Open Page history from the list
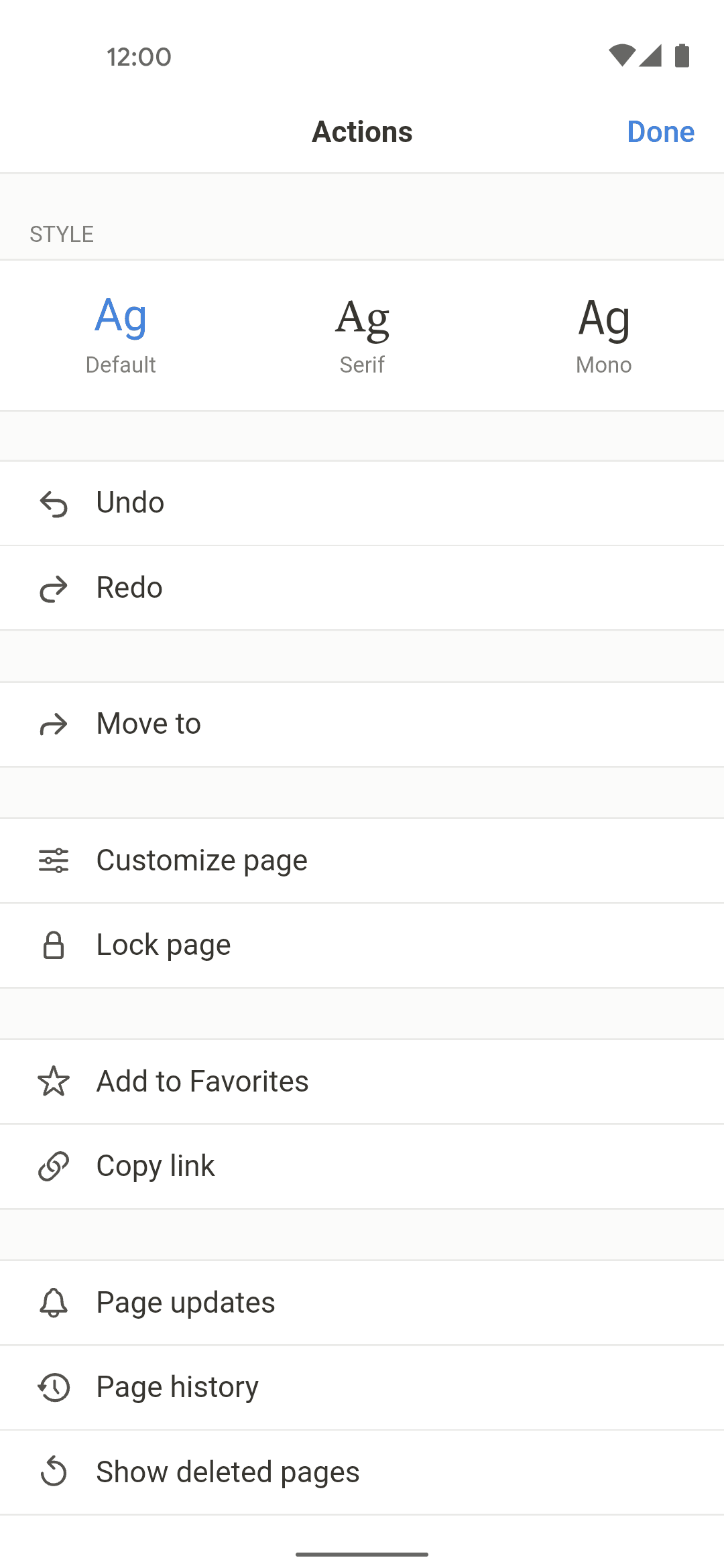The height and width of the screenshot is (1568, 724). [x=178, y=1387]
